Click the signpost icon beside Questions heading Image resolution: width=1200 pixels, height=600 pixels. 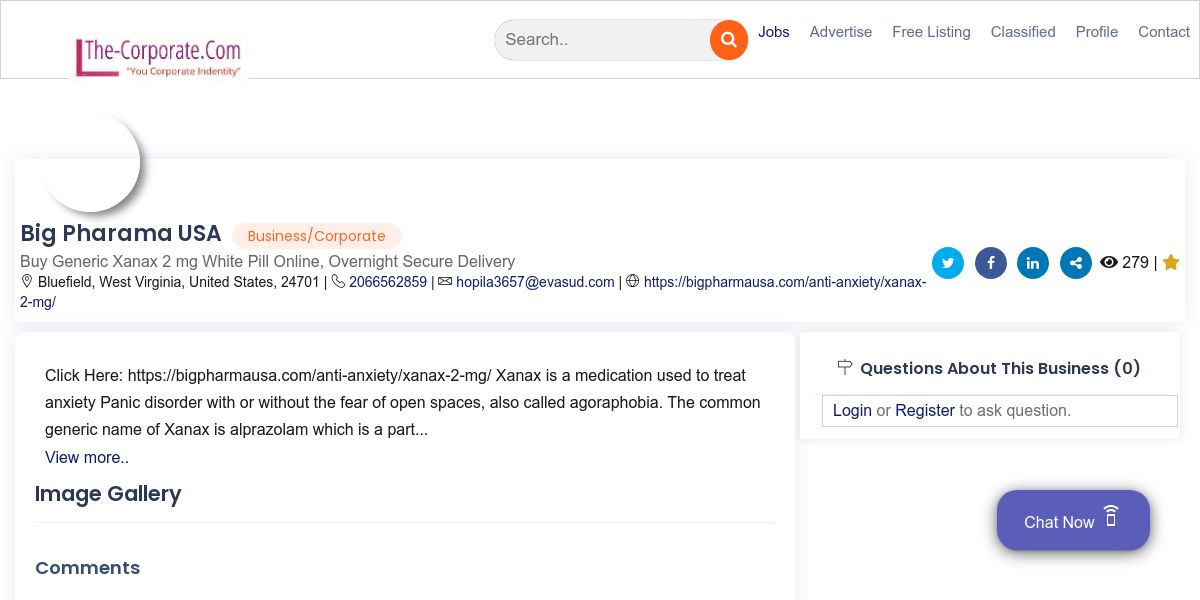[845, 367]
